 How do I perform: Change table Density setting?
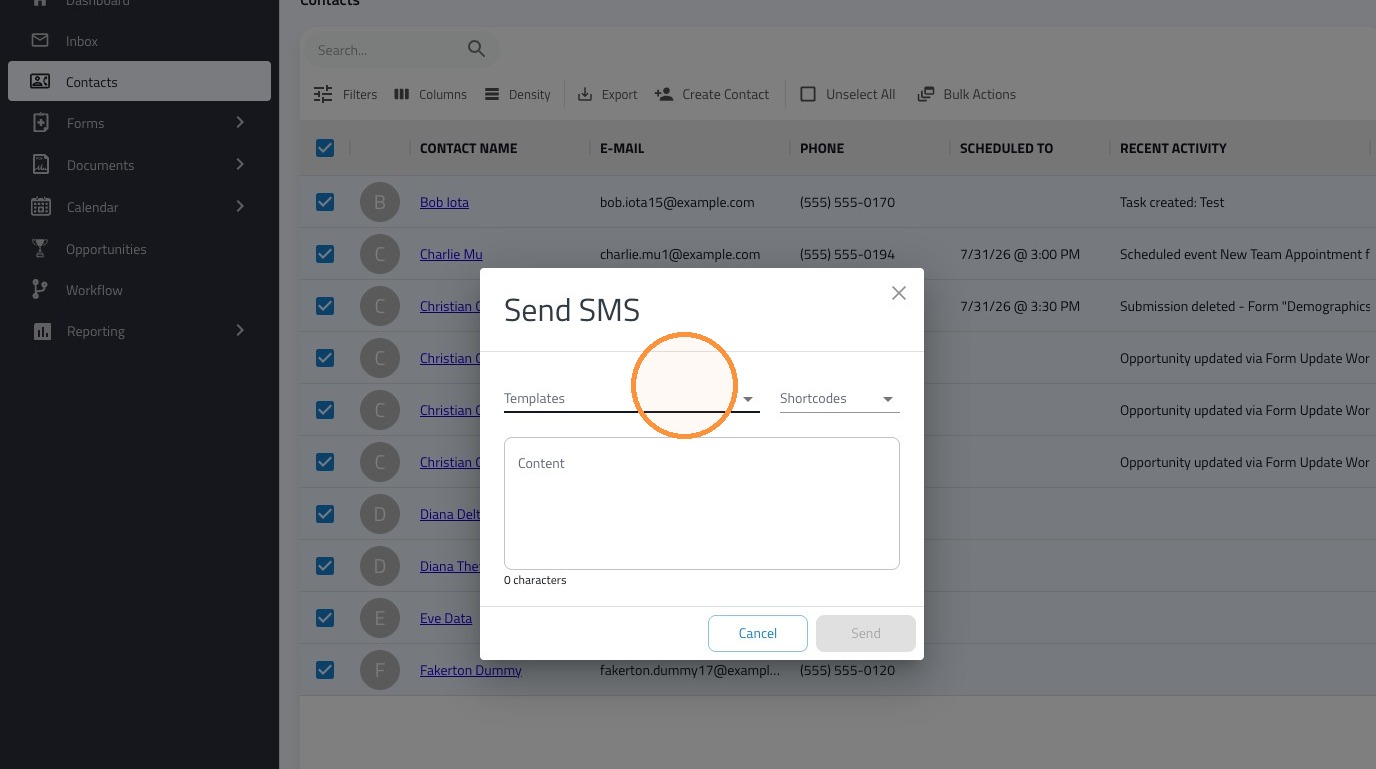(517, 94)
